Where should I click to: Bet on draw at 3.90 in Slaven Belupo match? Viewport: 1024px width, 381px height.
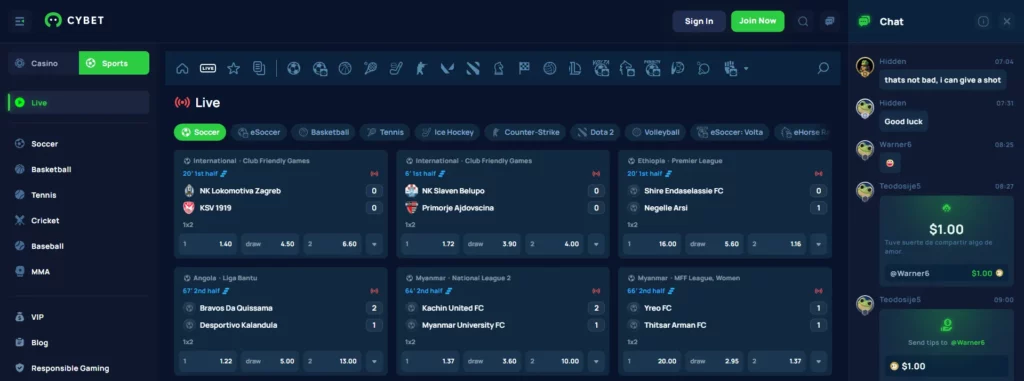tap(492, 244)
